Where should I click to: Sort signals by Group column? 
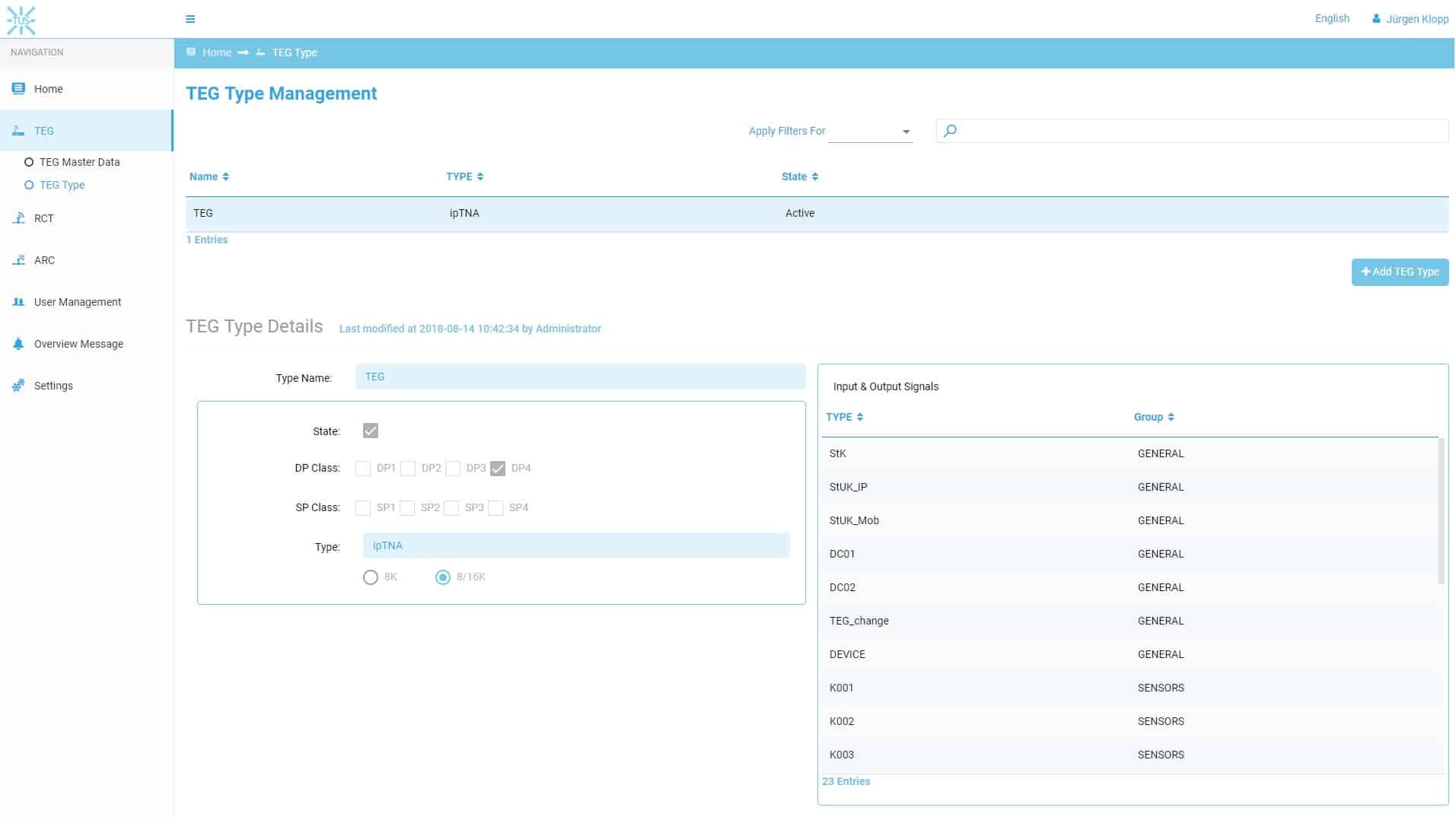1171,418
